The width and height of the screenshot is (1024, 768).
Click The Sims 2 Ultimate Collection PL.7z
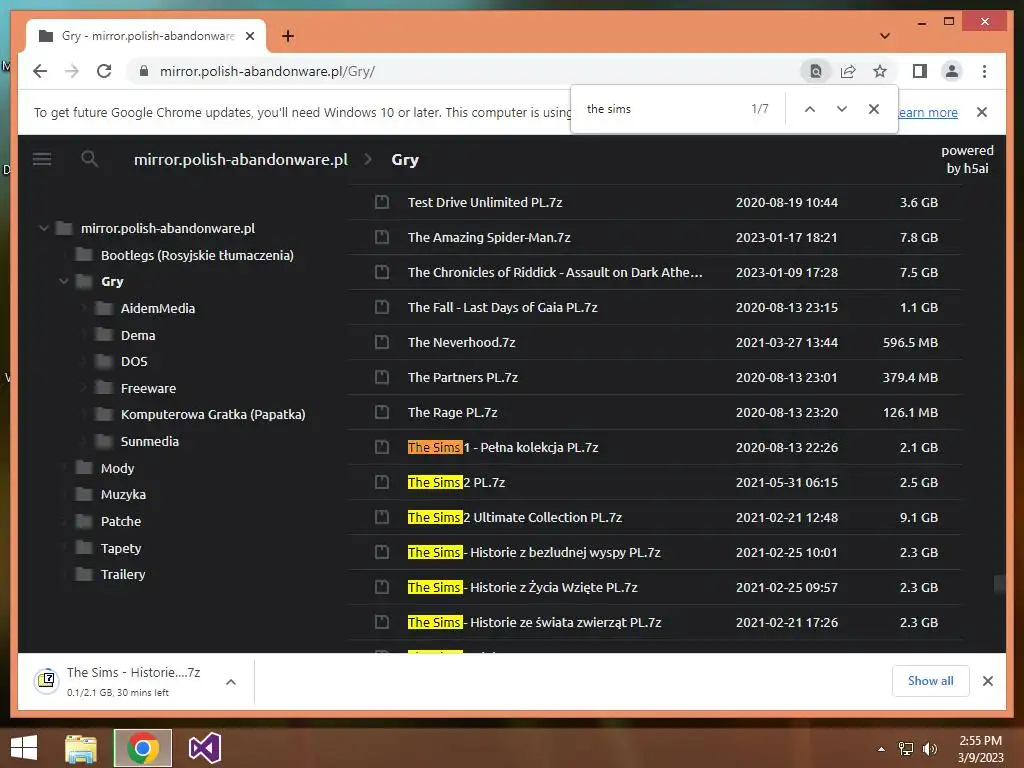click(515, 517)
